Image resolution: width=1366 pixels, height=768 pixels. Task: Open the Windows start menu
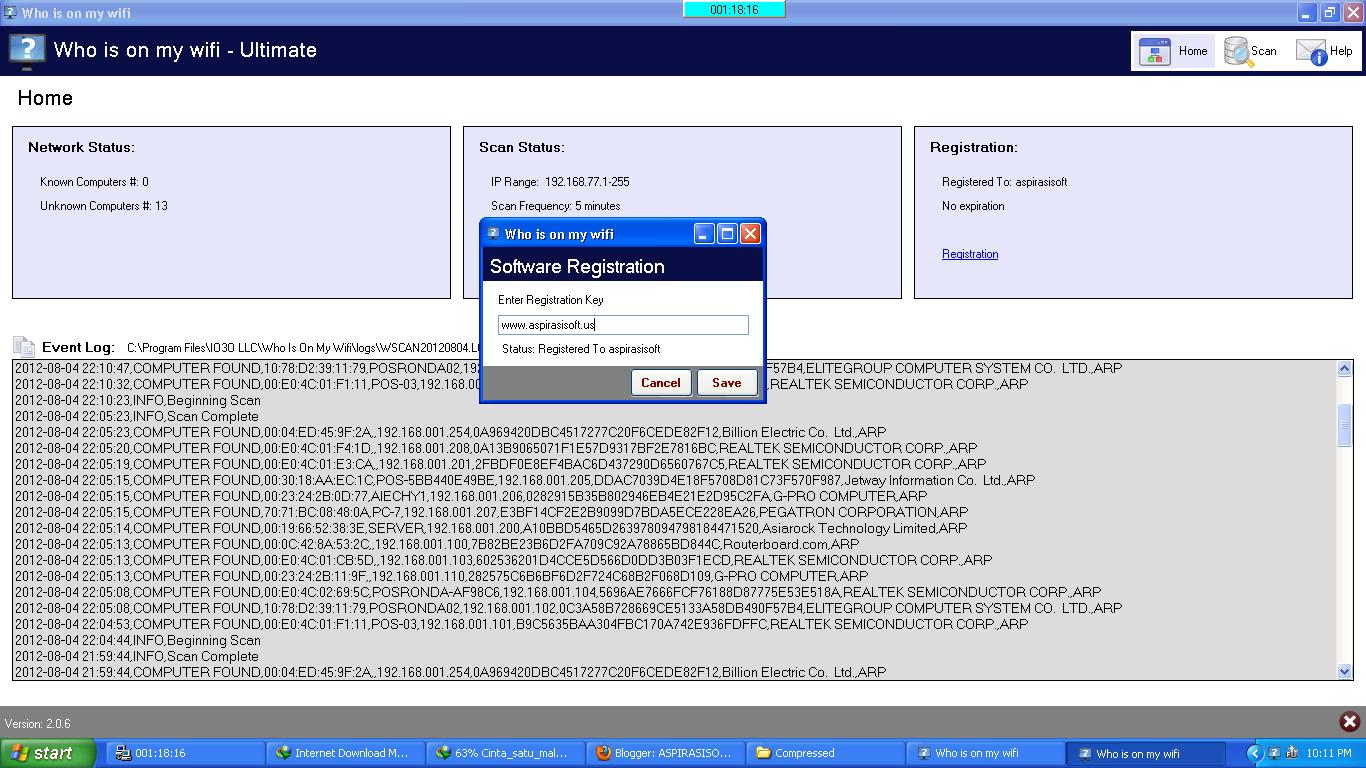coord(48,753)
